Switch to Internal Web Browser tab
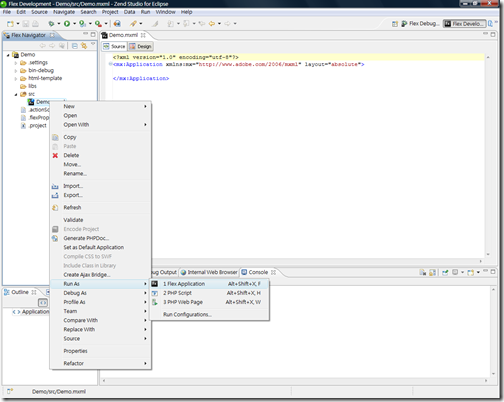This screenshot has width=504, height=402. (x=209, y=272)
